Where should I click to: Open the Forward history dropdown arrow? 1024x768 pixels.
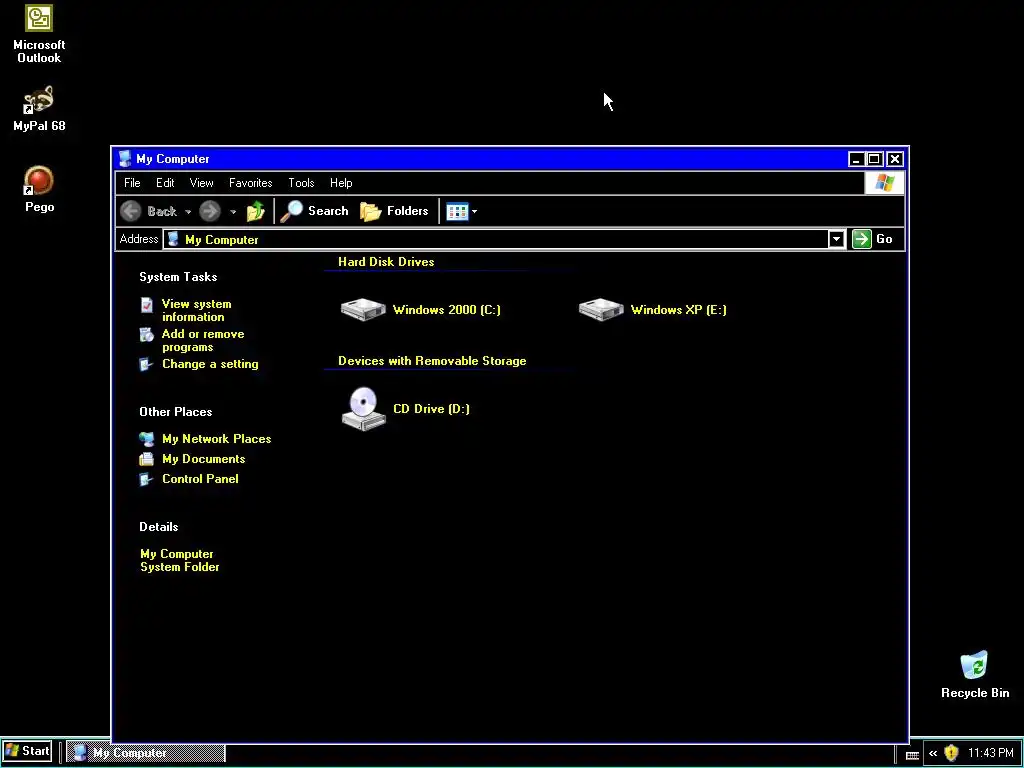(x=232, y=212)
